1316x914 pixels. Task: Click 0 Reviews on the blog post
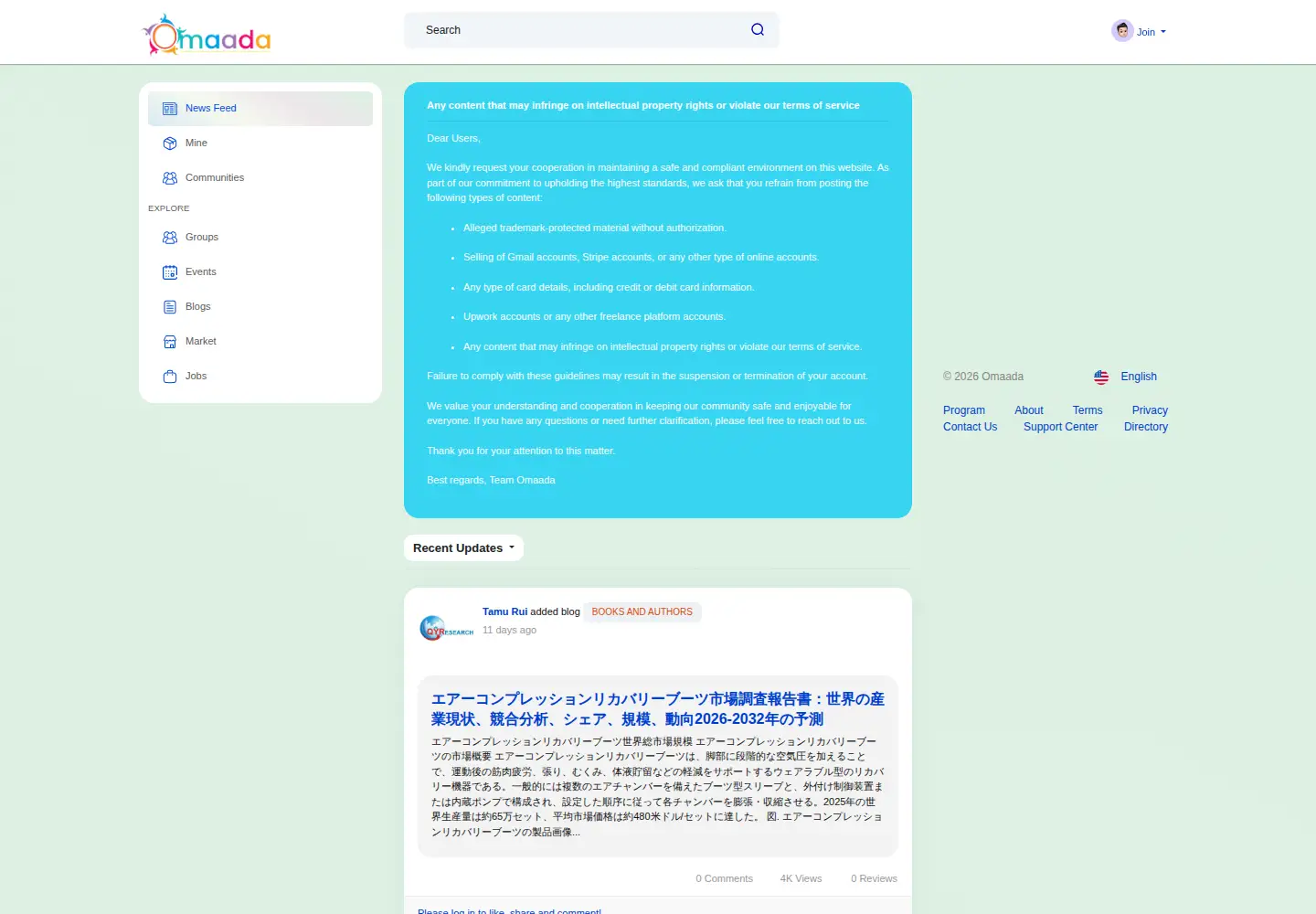pos(875,878)
